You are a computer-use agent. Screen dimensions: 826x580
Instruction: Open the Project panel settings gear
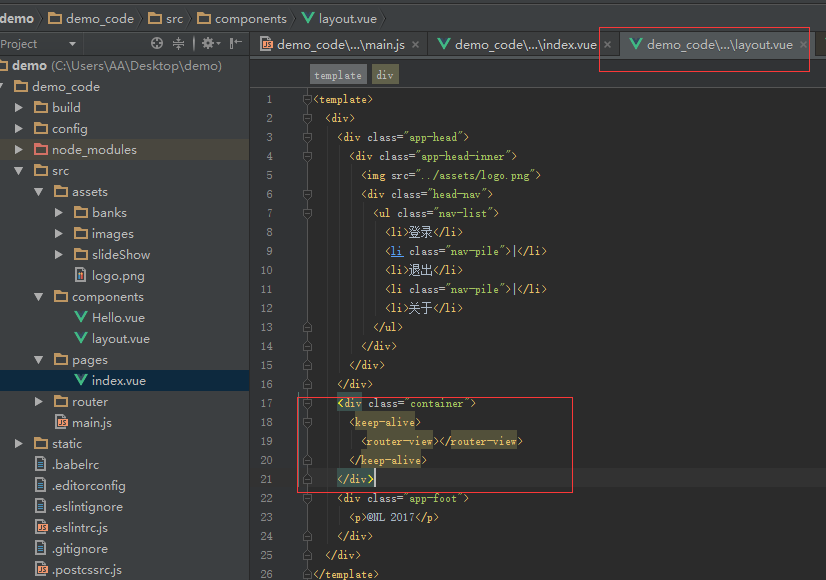(210, 43)
